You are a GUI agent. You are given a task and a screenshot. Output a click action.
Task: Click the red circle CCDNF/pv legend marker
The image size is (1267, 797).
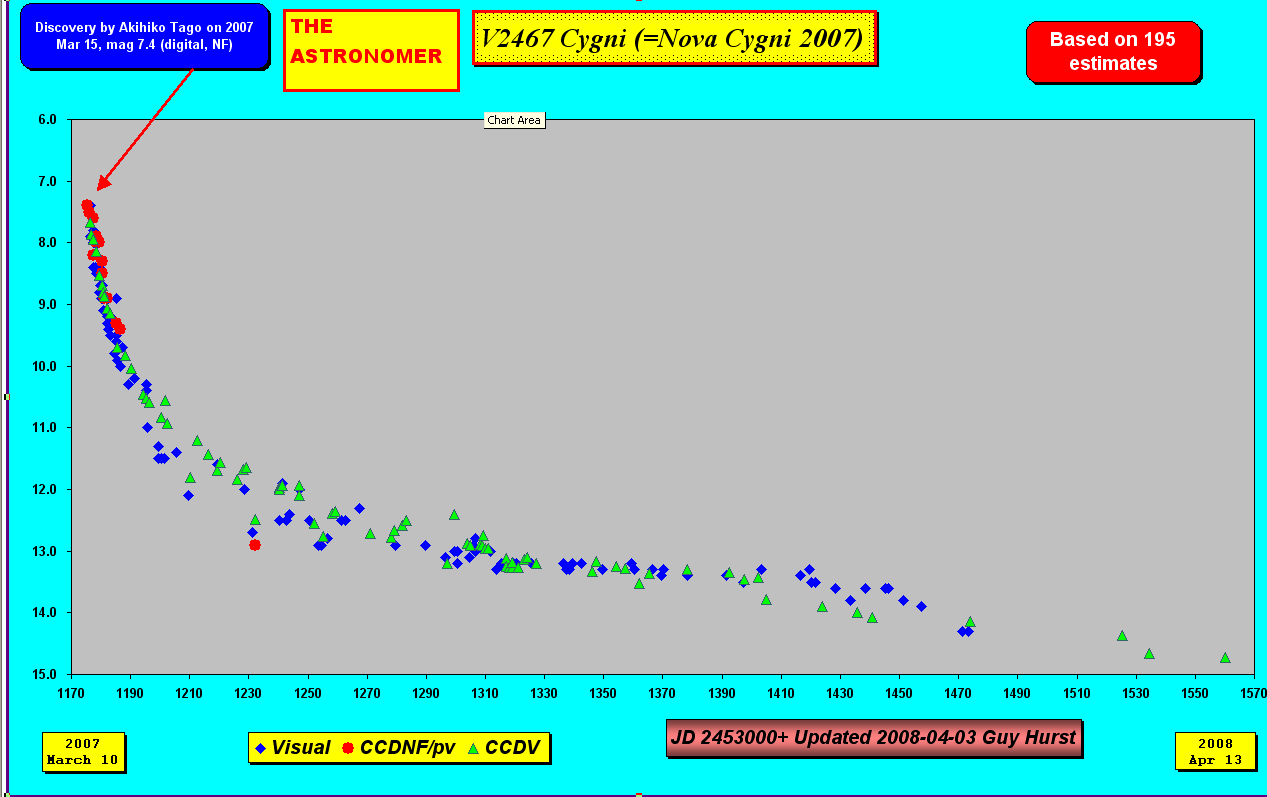coord(349,748)
